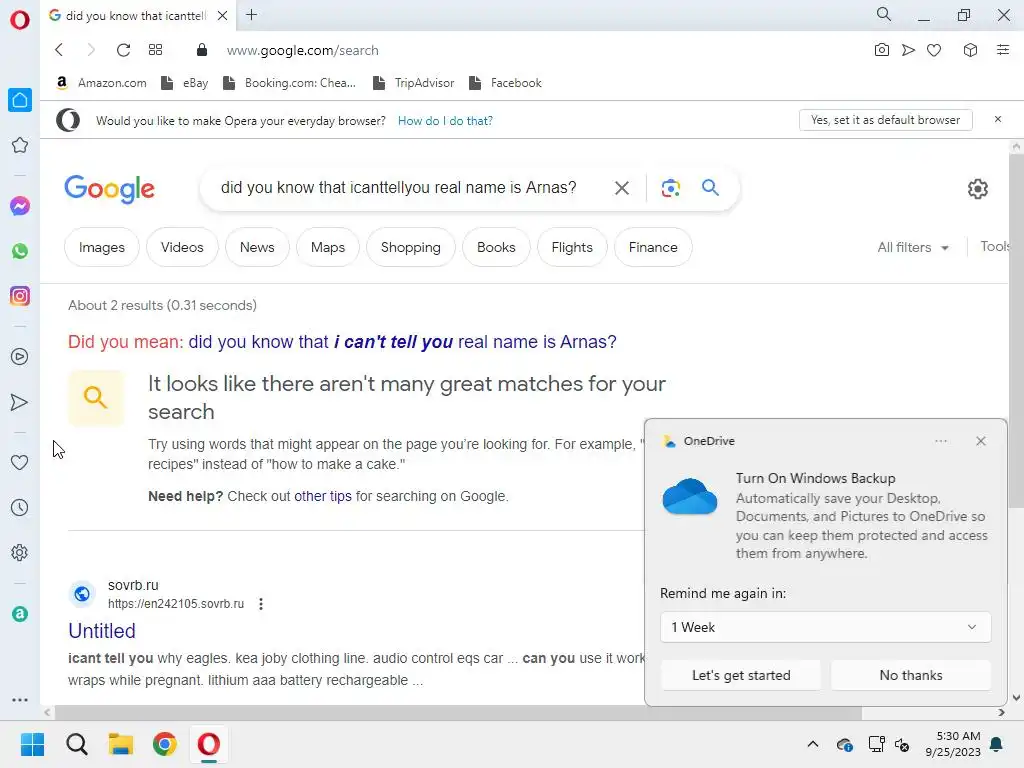The width and height of the screenshot is (1024, 768).
Task: Click No thanks in OneDrive popup
Action: coord(911,675)
